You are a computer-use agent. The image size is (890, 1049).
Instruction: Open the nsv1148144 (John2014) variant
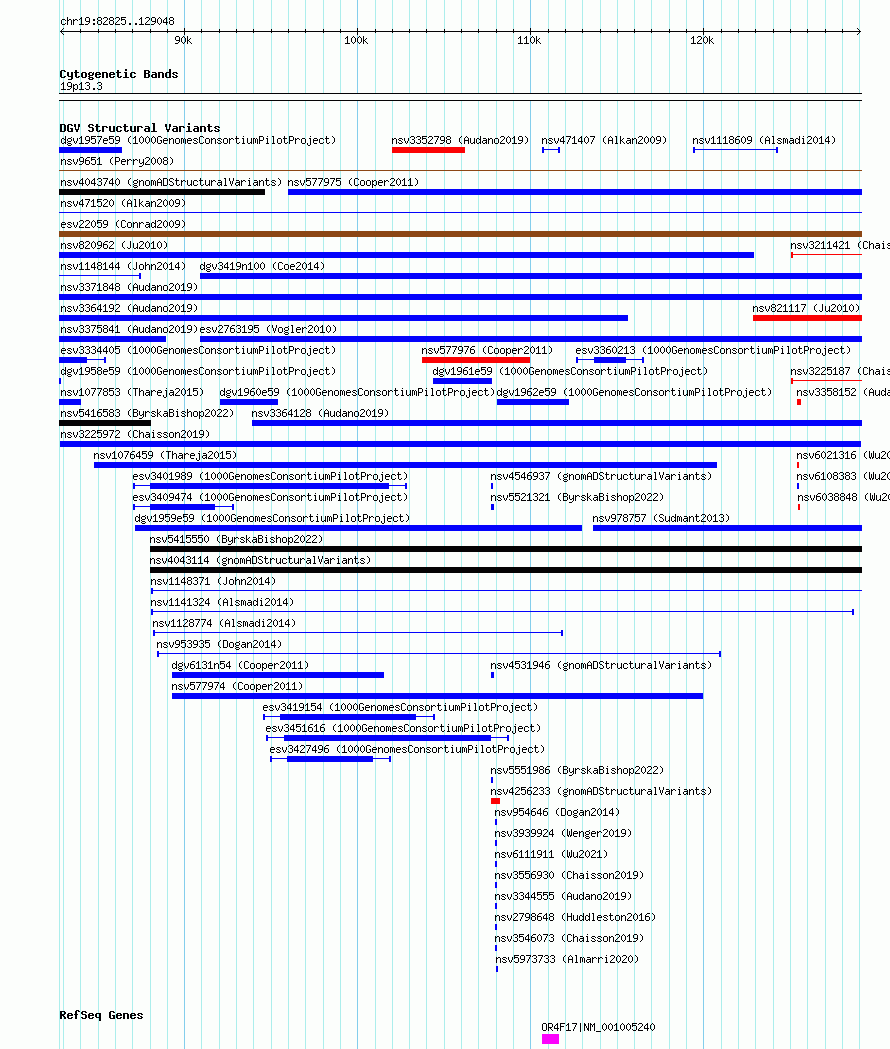coord(123,266)
